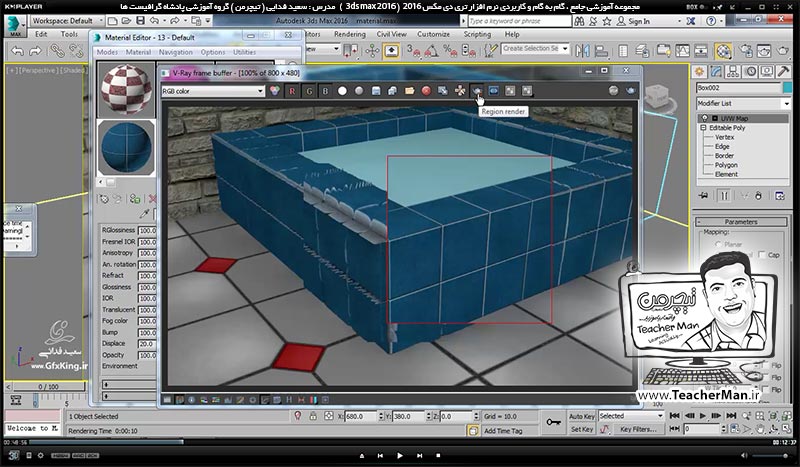Click the save all channels icon next to save

coord(392,91)
